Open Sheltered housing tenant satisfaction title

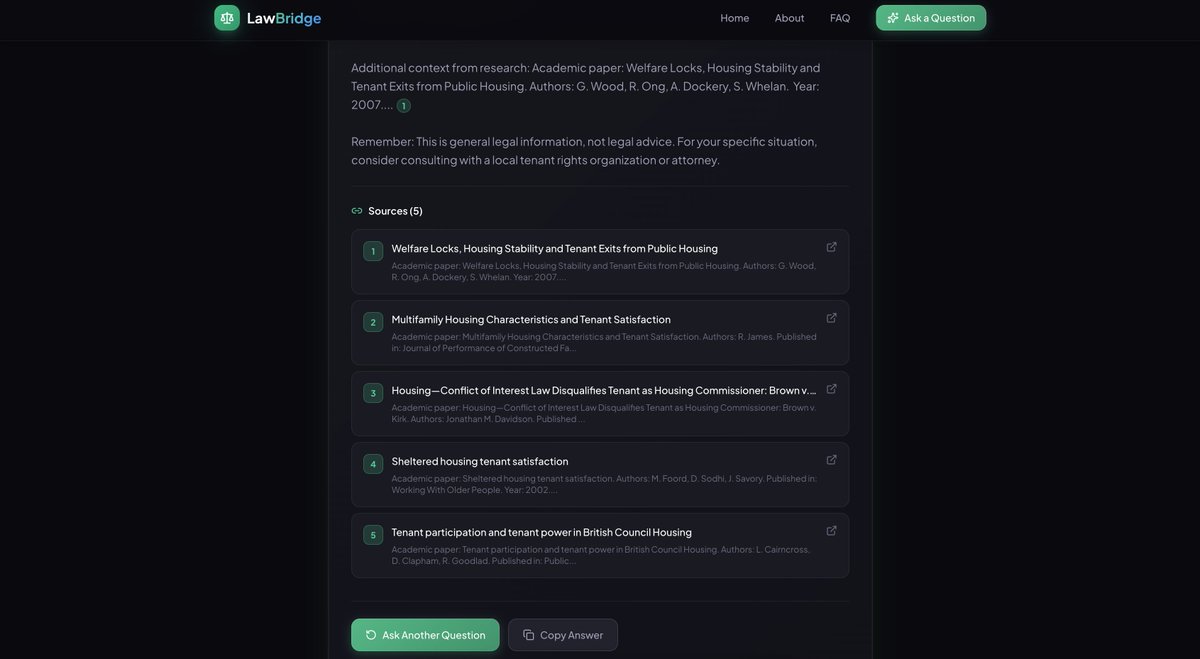(480, 461)
